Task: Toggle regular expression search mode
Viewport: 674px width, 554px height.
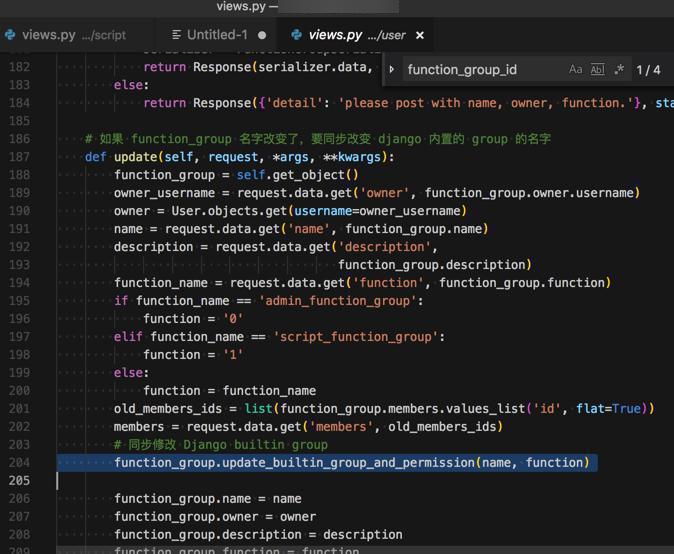Action: point(619,70)
